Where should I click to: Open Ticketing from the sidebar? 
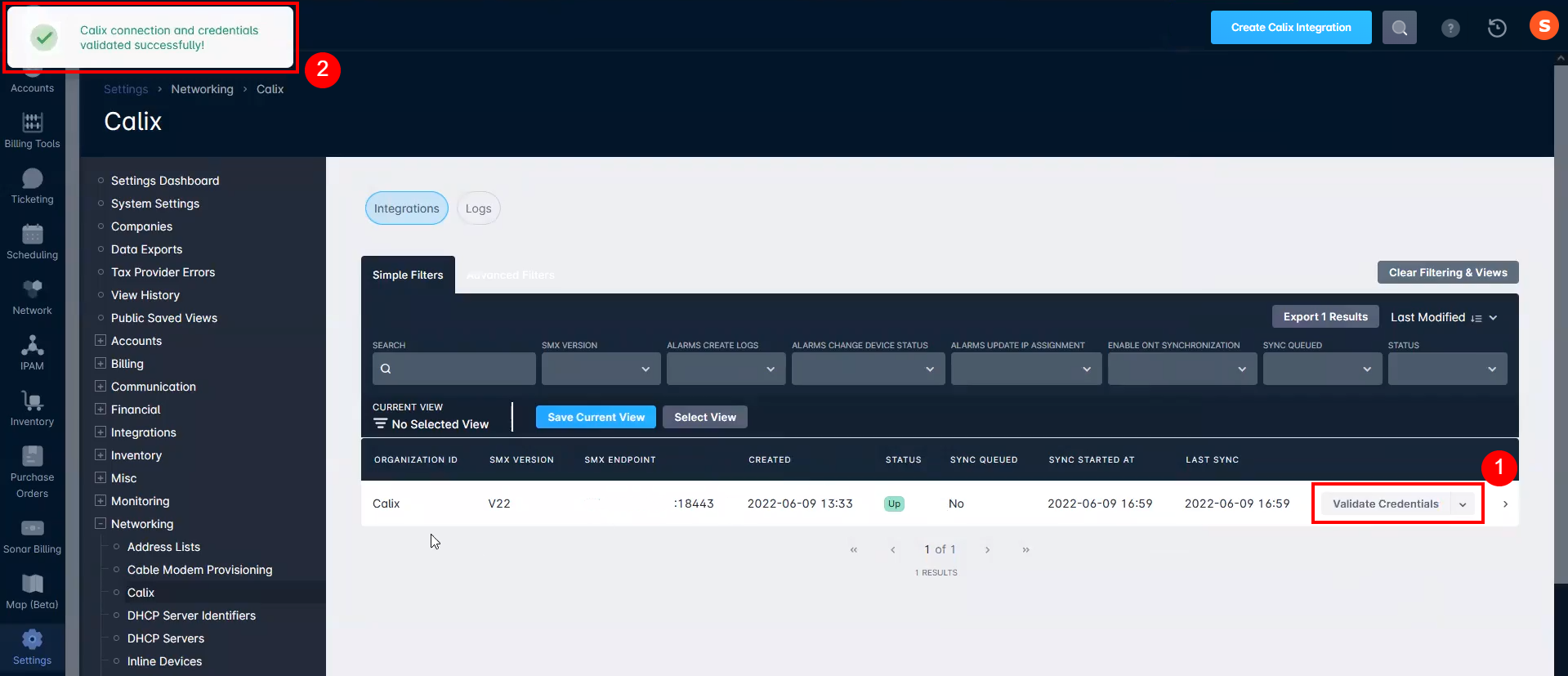click(32, 186)
